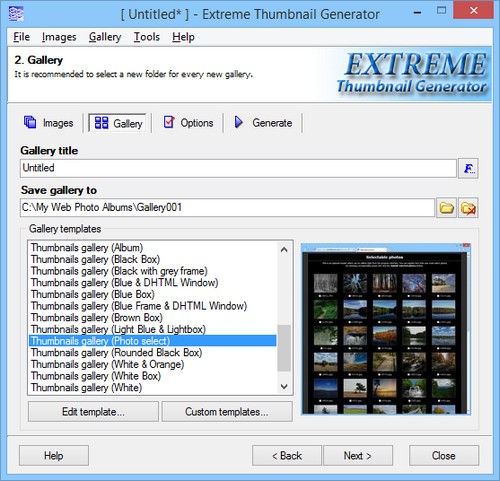
Task: Select Thumbnails gallery (Blue Frame & DHTML Window)
Action: point(153,306)
